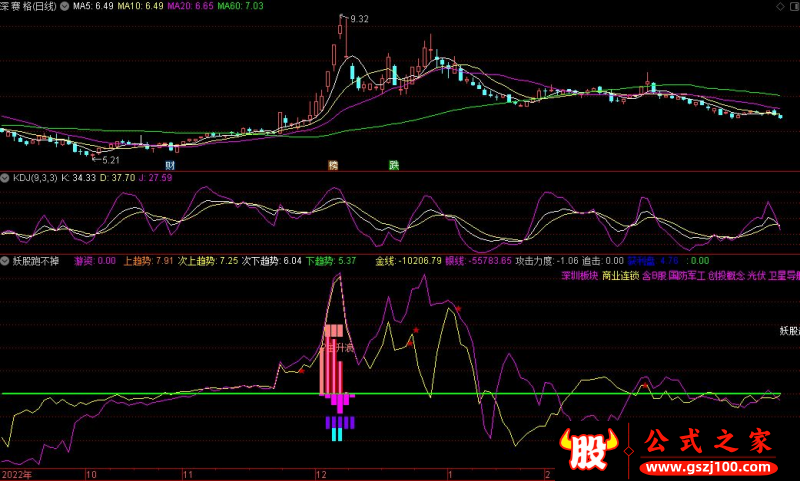This screenshot has height=481, width=800.
Task: Click the 12 month marker on timeline
Action: click(x=320, y=474)
